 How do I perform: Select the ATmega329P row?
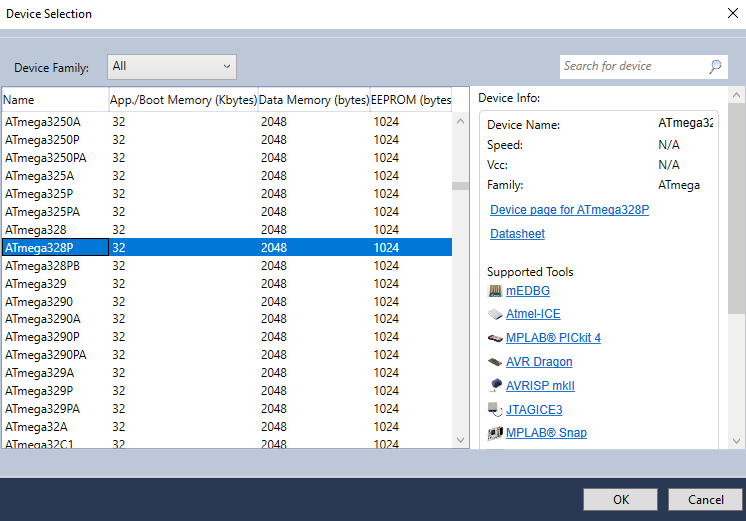(227, 391)
